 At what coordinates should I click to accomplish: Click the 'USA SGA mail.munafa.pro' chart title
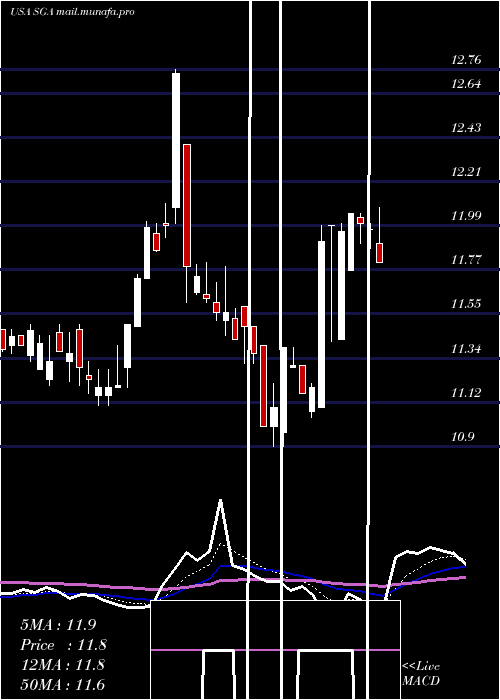(x=72, y=12)
